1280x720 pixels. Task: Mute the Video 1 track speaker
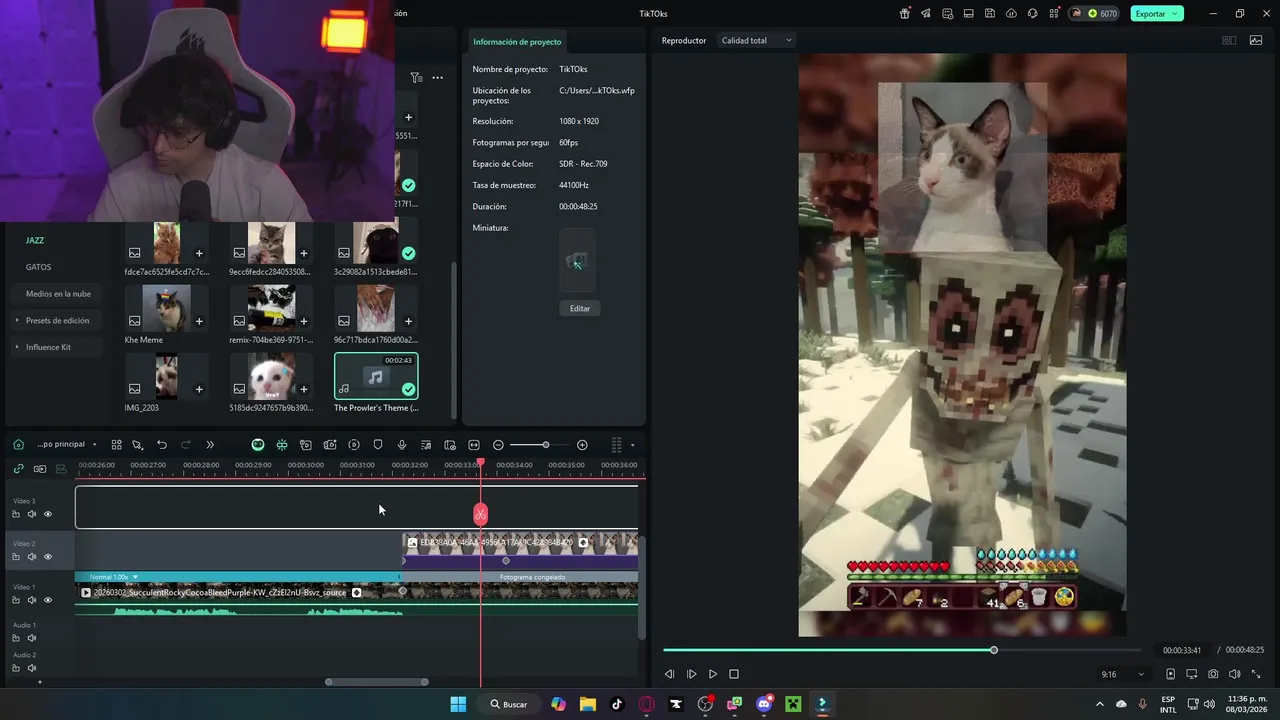click(31, 600)
